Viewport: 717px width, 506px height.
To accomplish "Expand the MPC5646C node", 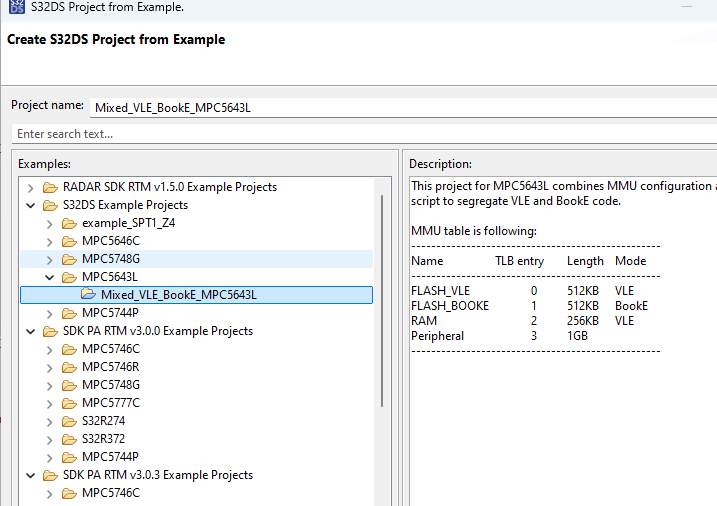I will pyautogui.click(x=49, y=242).
